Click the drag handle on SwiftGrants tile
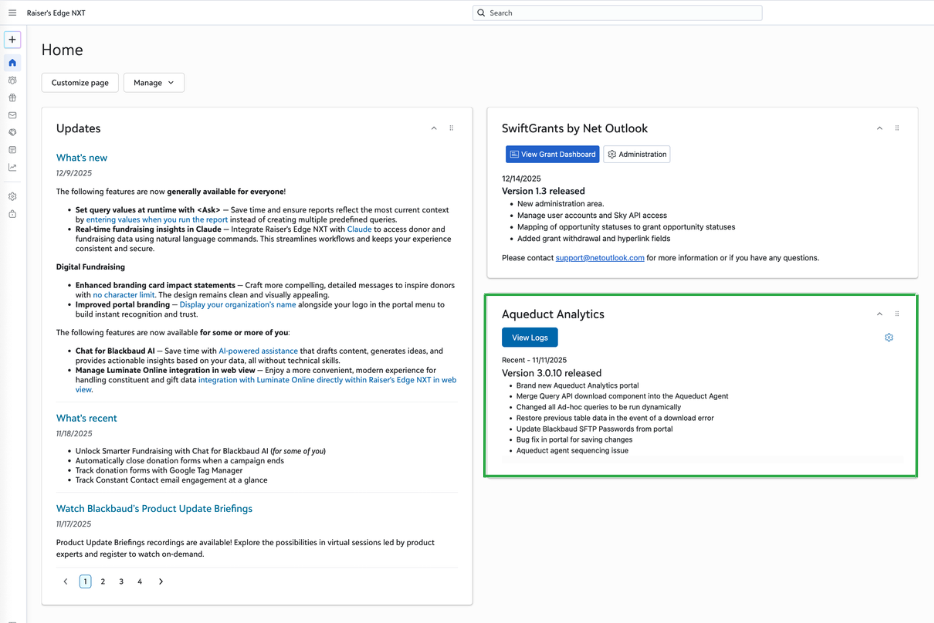The image size is (934, 623). pyautogui.click(x=896, y=128)
